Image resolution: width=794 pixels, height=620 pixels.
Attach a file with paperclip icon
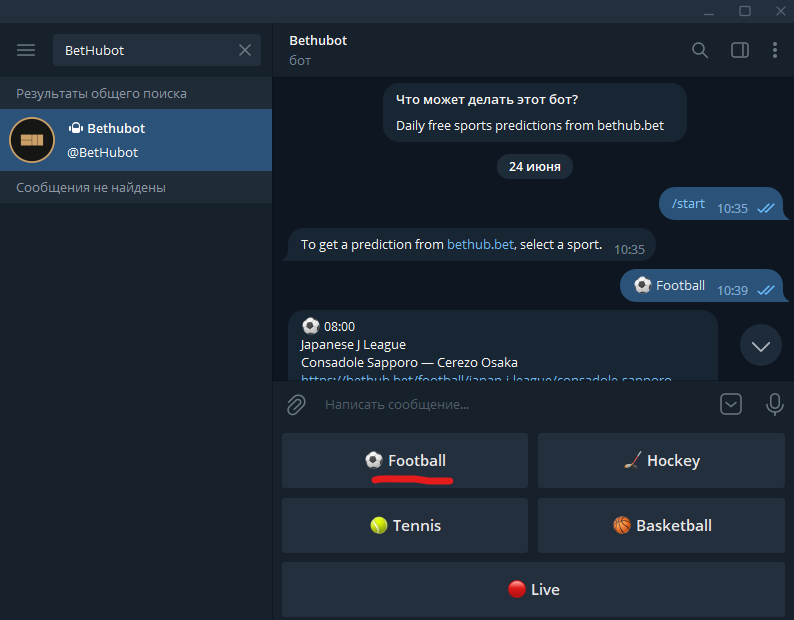296,405
